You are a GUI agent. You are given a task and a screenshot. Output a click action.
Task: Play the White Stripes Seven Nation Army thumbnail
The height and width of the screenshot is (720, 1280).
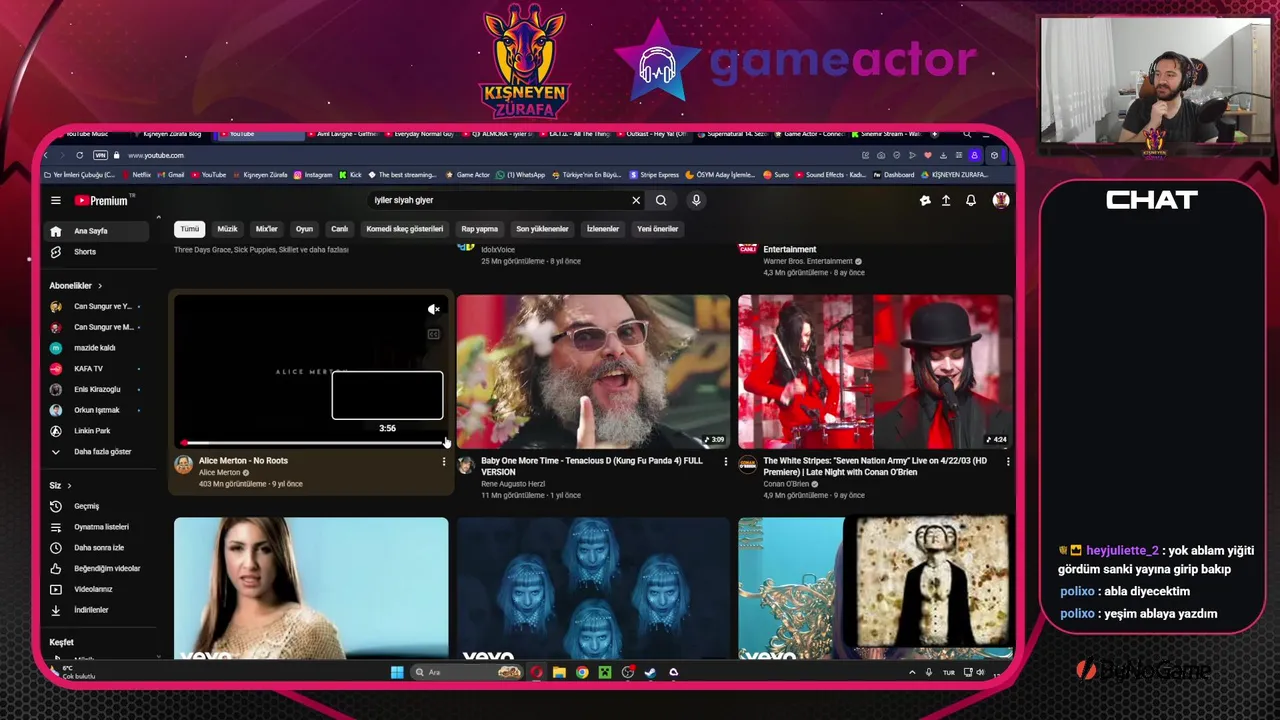(875, 372)
